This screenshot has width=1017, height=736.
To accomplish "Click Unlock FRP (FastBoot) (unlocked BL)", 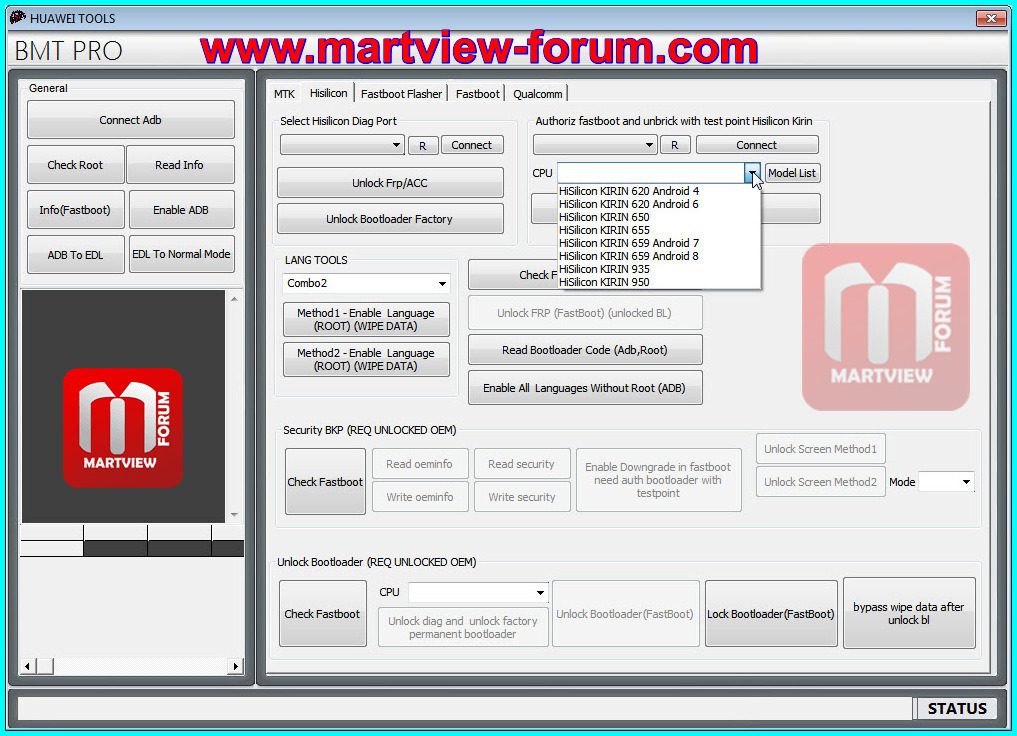I will [584, 313].
